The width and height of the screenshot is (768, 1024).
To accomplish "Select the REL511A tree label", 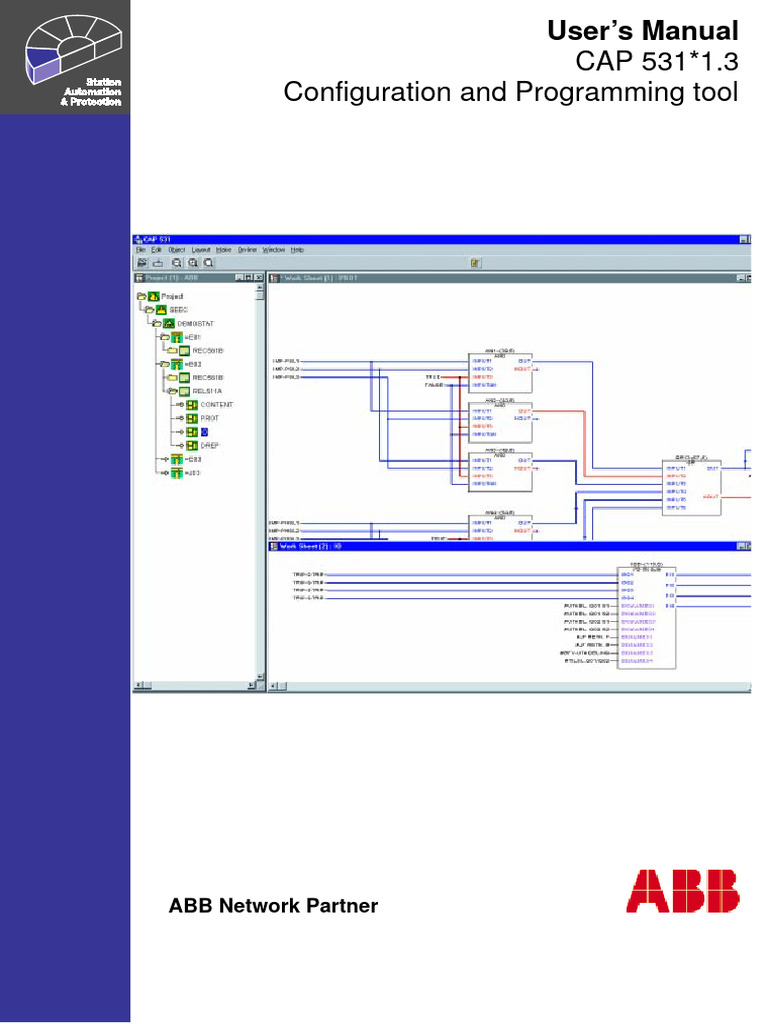I will pyautogui.click(x=207, y=391).
